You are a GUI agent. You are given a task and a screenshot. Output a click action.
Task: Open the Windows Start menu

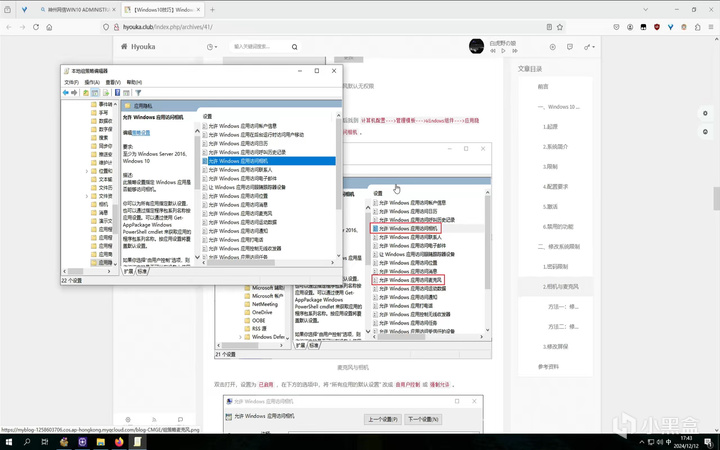pyautogui.click(x=8, y=442)
